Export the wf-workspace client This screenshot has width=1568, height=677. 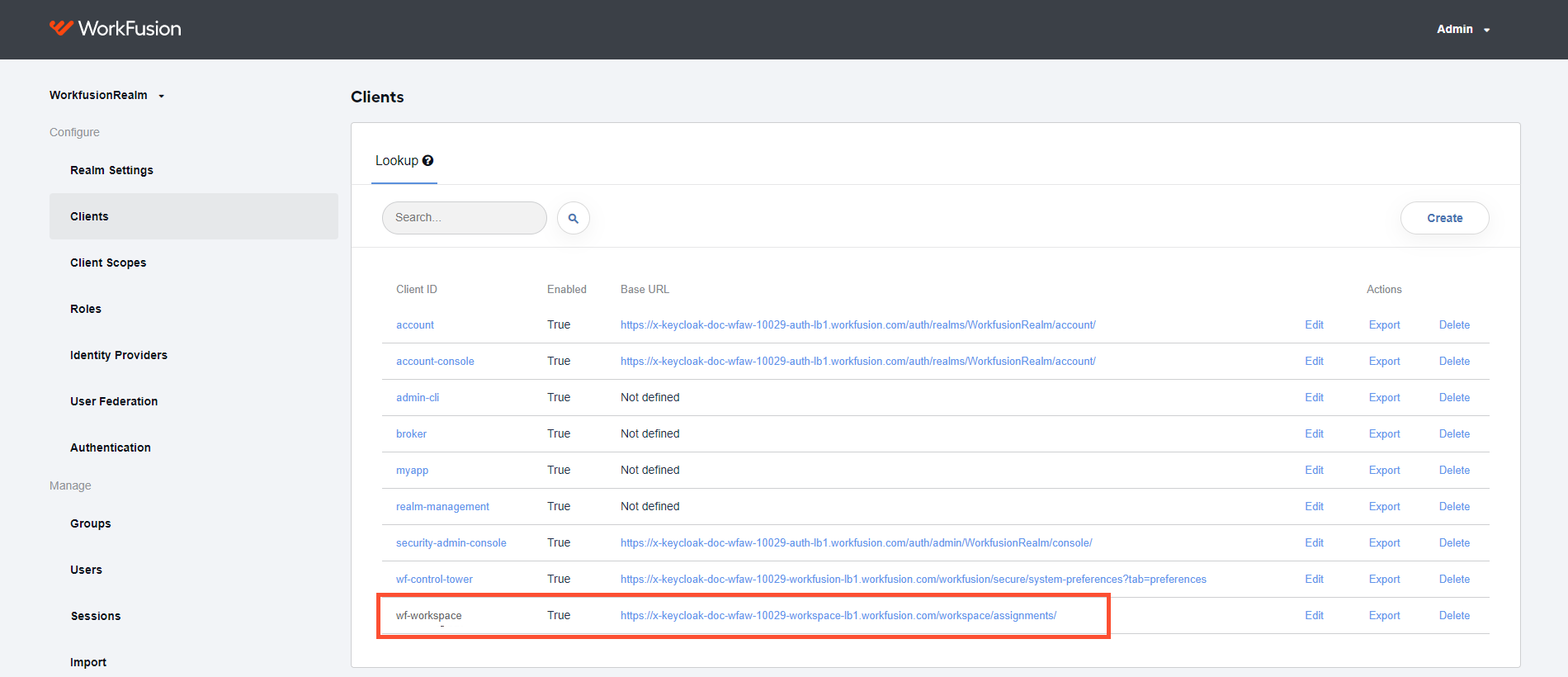pyautogui.click(x=1384, y=616)
